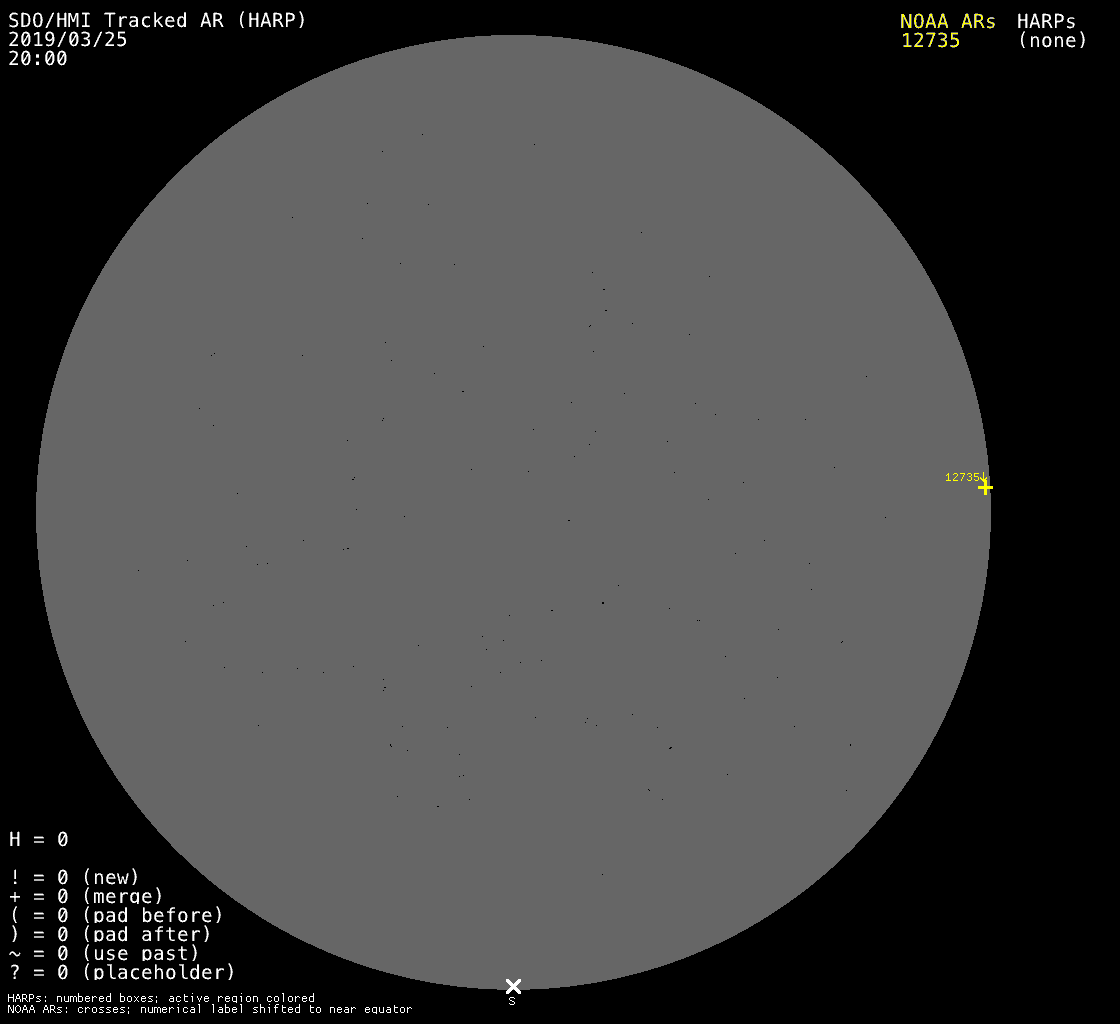Click the ( = 0 (pad before) legend entry

116,915
